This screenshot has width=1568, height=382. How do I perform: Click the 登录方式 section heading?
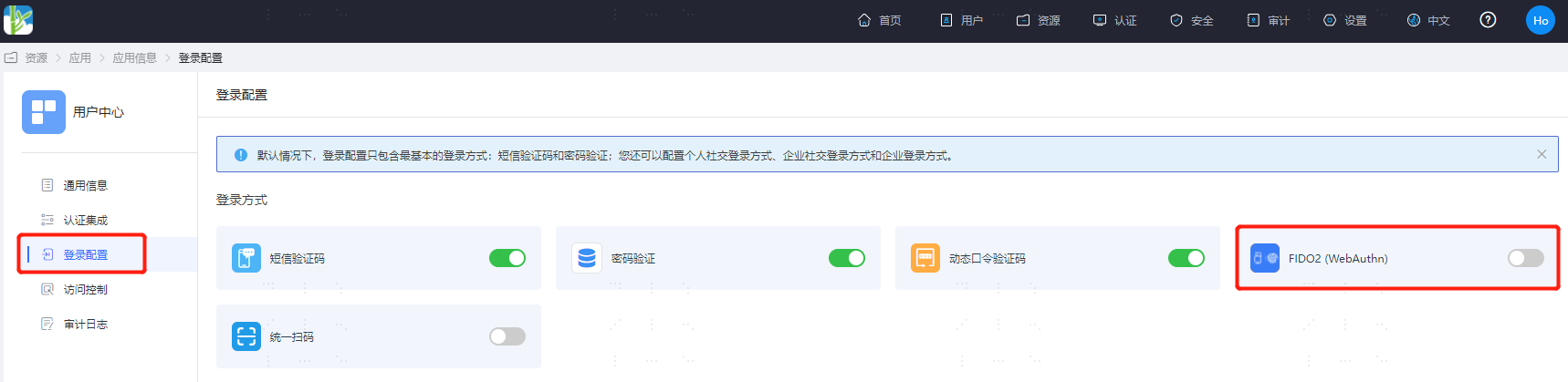tap(242, 200)
